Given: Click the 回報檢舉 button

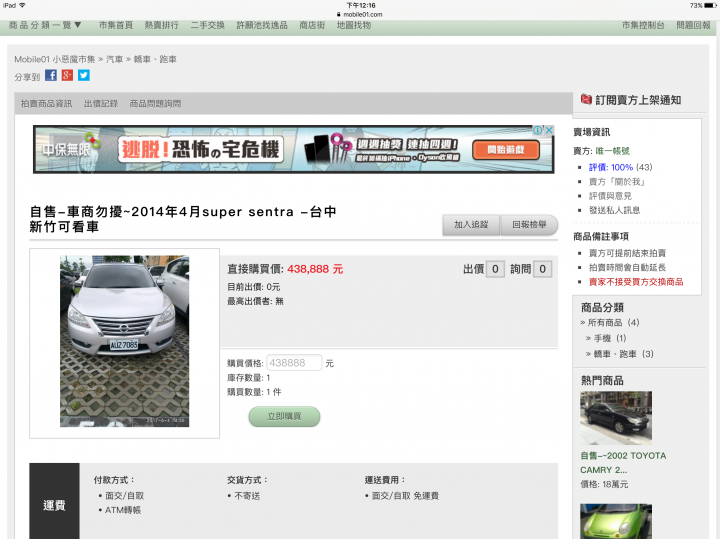Looking at the screenshot, I should 529,225.
